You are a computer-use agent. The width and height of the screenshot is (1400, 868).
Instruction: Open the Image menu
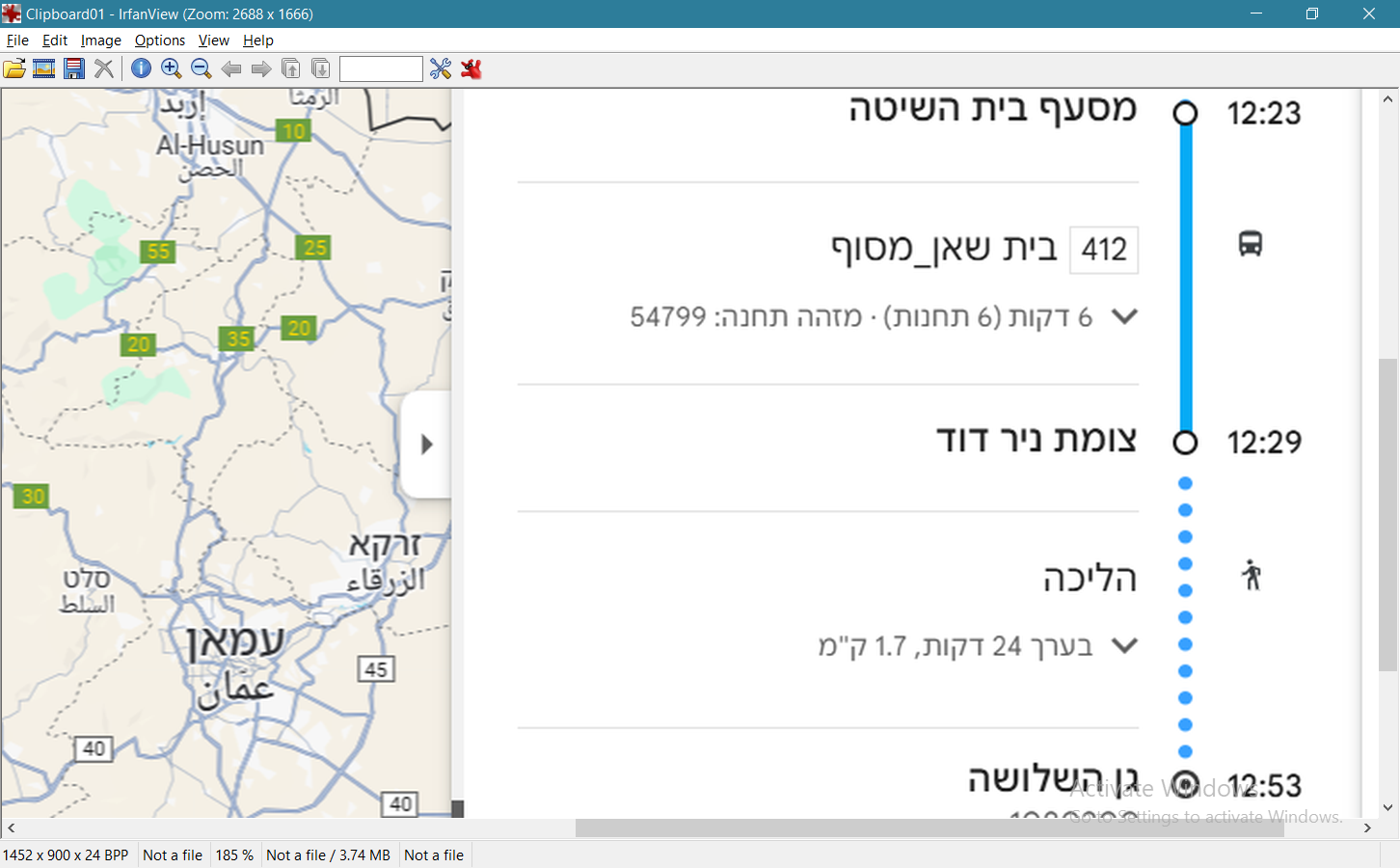pos(101,41)
